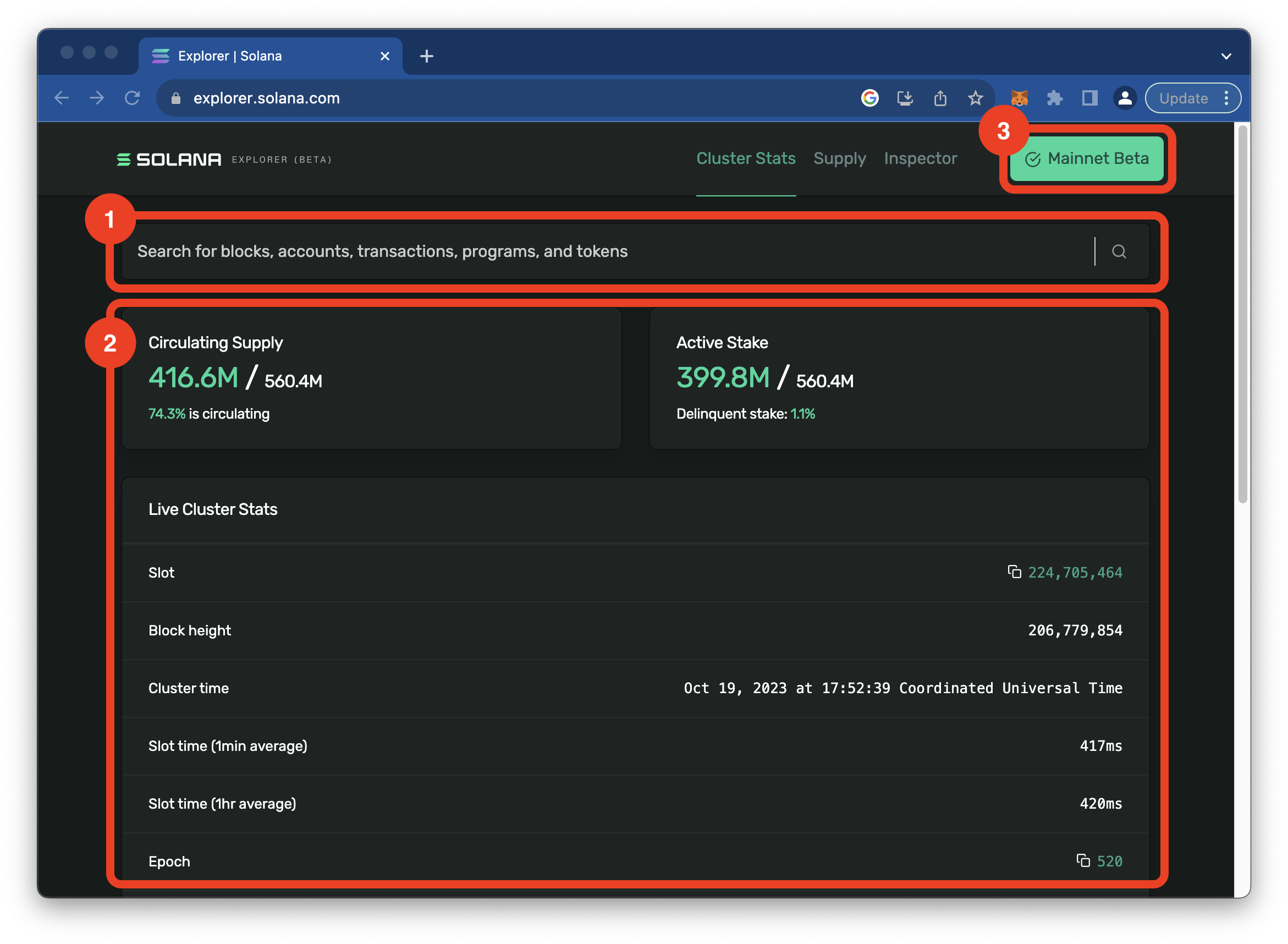The width and height of the screenshot is (1288, 944).
Task: Open the slot 224,705,464 link
Action: coord(1075,573)
